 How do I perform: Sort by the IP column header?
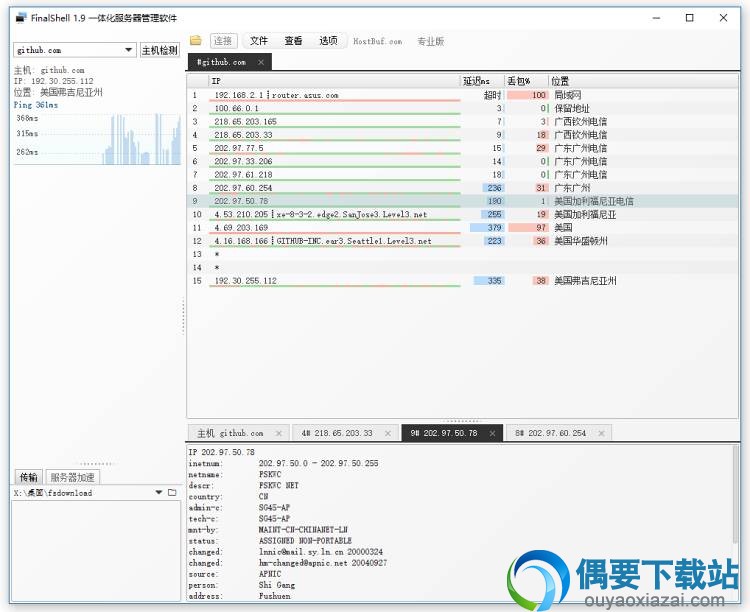334,81
